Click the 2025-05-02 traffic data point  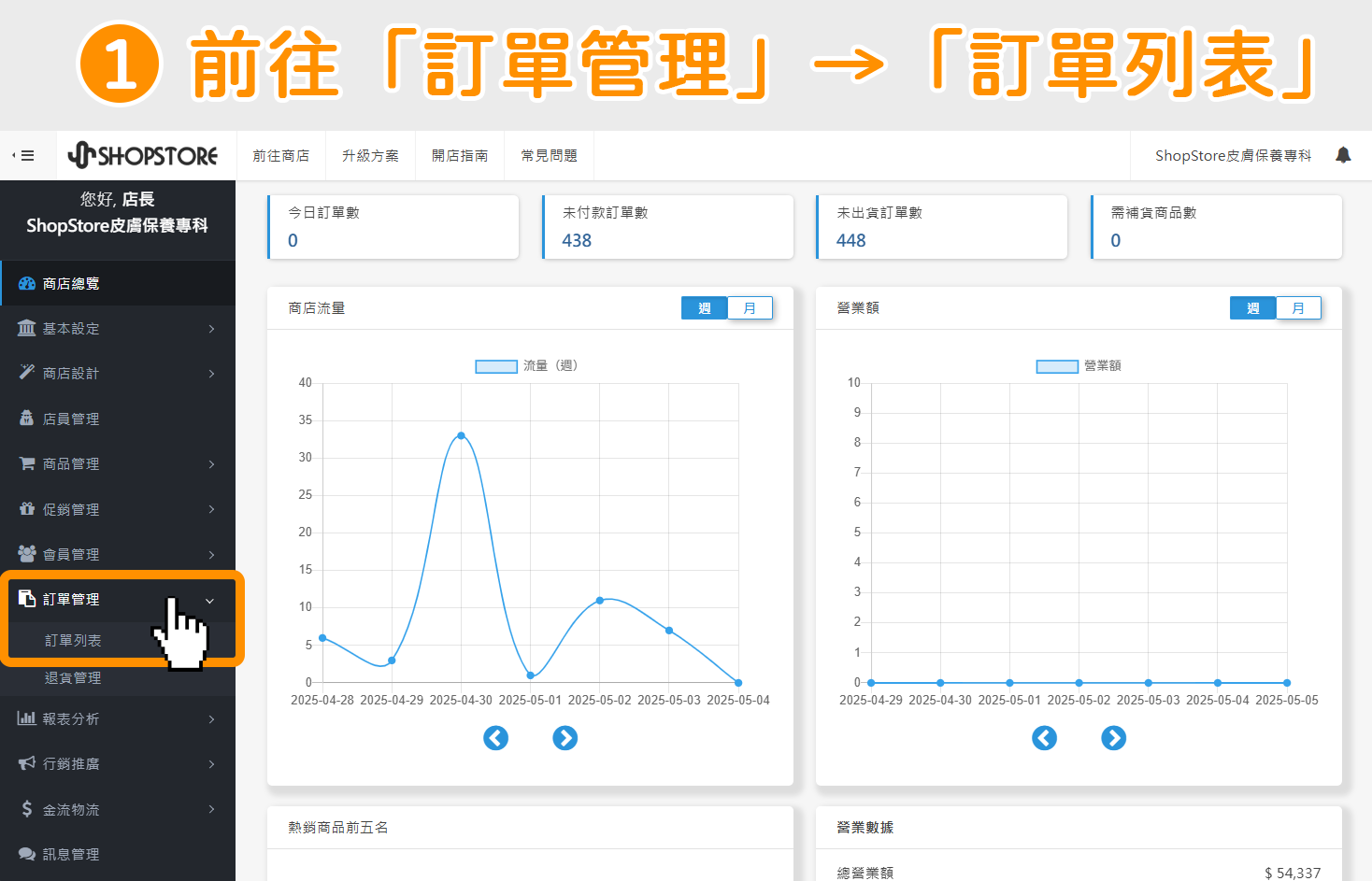600,601
